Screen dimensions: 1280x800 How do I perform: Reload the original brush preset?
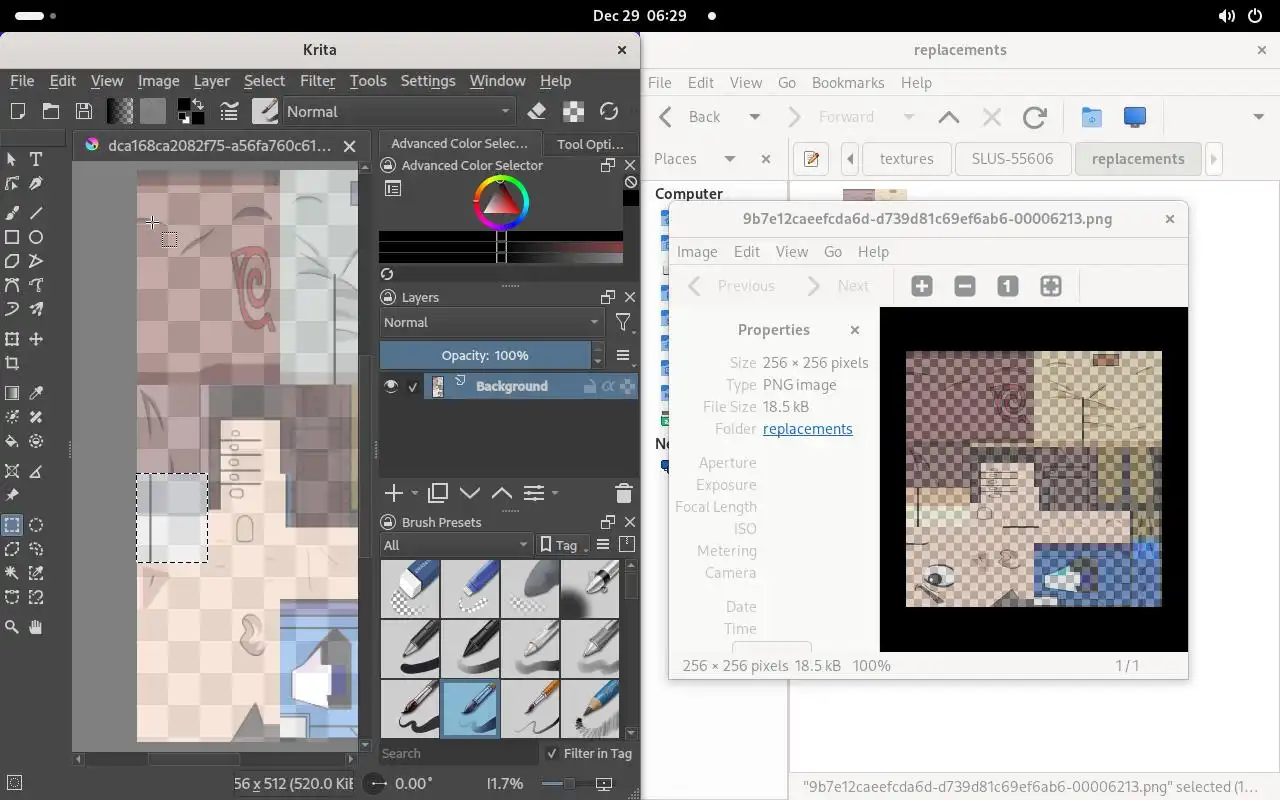tap(609, 111)
